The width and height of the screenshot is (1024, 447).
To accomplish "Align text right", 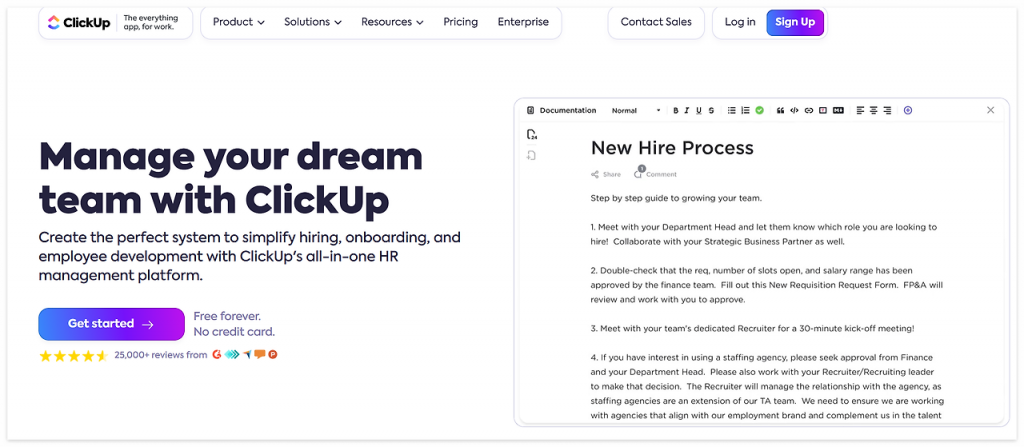I will pos(888,110).
